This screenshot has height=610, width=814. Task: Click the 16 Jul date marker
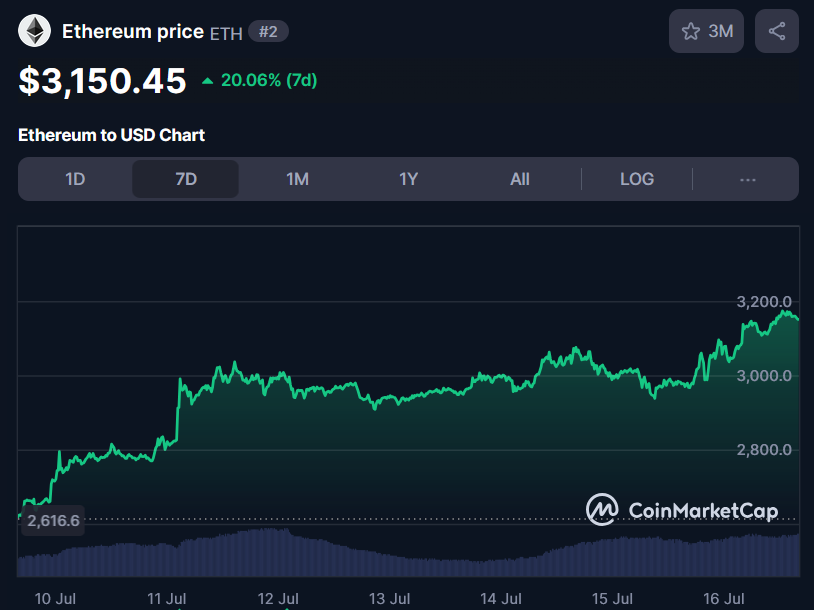[724, 599]
